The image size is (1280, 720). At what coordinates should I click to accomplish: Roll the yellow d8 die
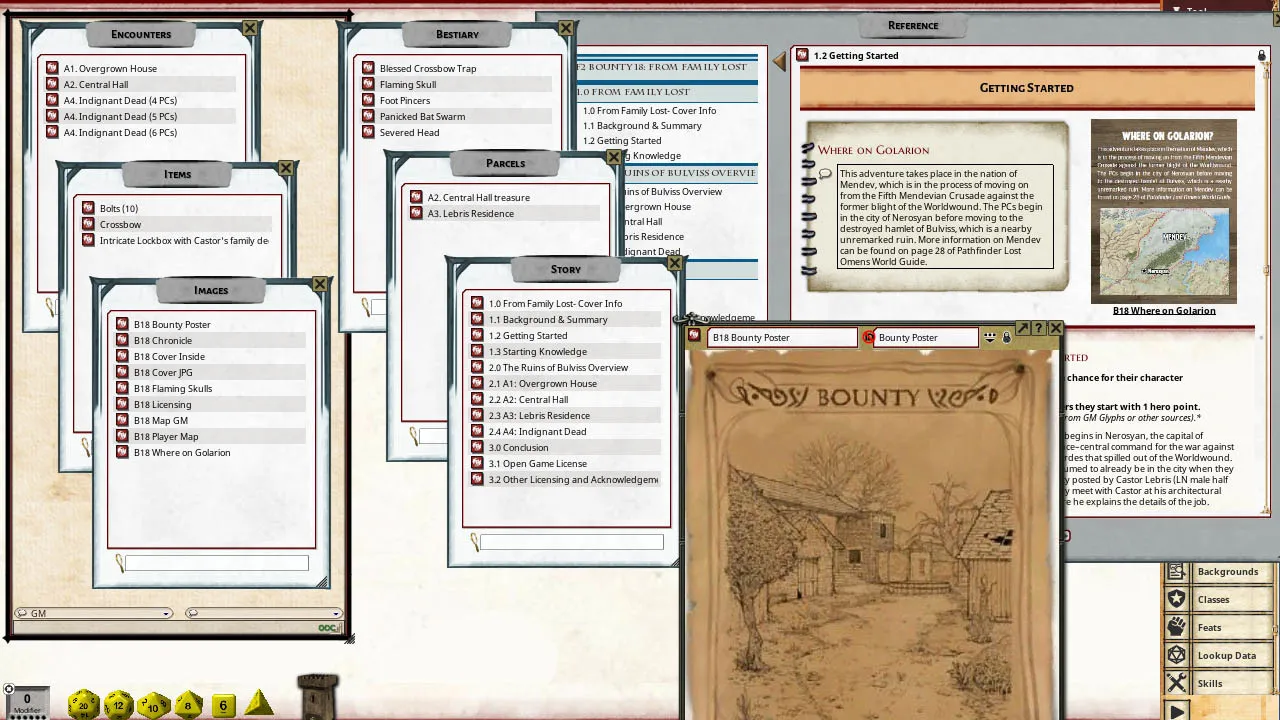click(x=188, y=704)
